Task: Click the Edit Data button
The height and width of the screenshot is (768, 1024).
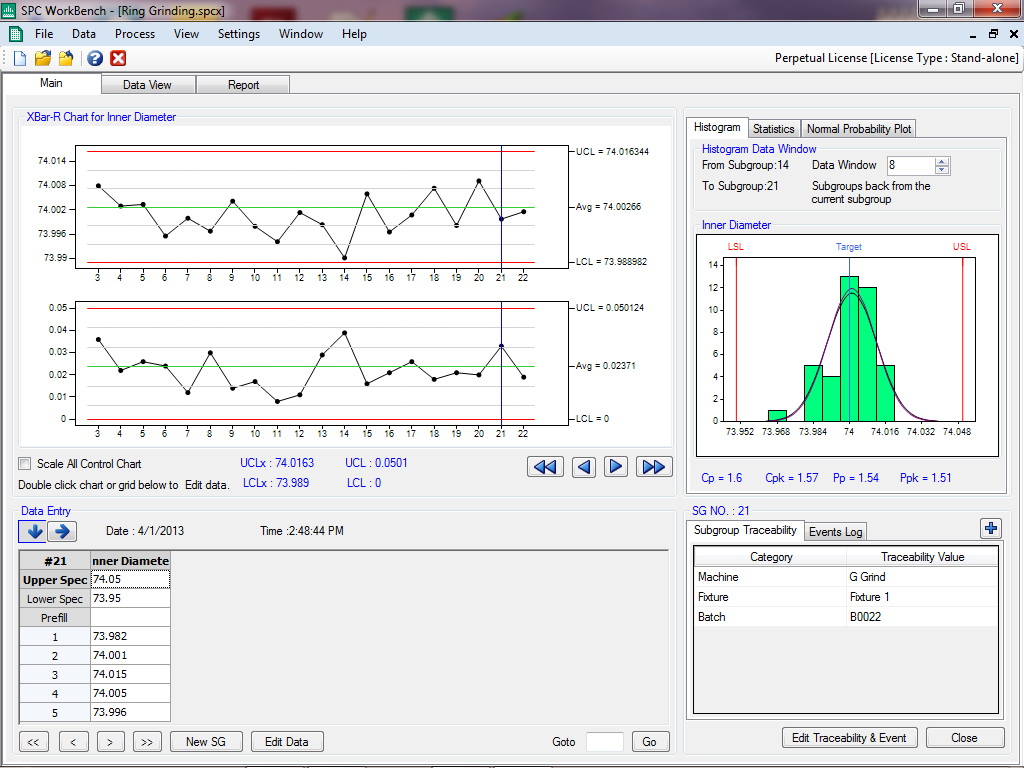Action: [x=287, y=742]
